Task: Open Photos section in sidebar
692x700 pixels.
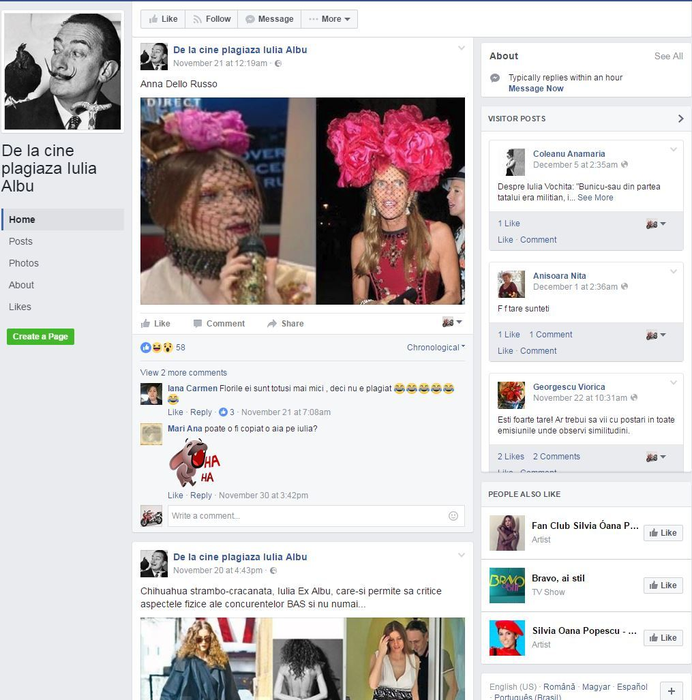Action: 24,263
